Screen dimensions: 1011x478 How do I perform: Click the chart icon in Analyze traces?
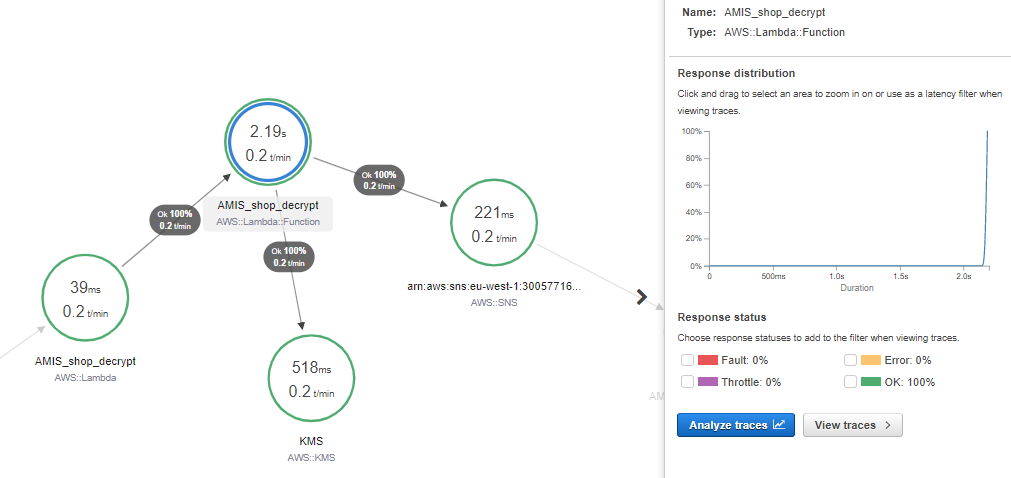pyautogui.click(x=778, y=426)
